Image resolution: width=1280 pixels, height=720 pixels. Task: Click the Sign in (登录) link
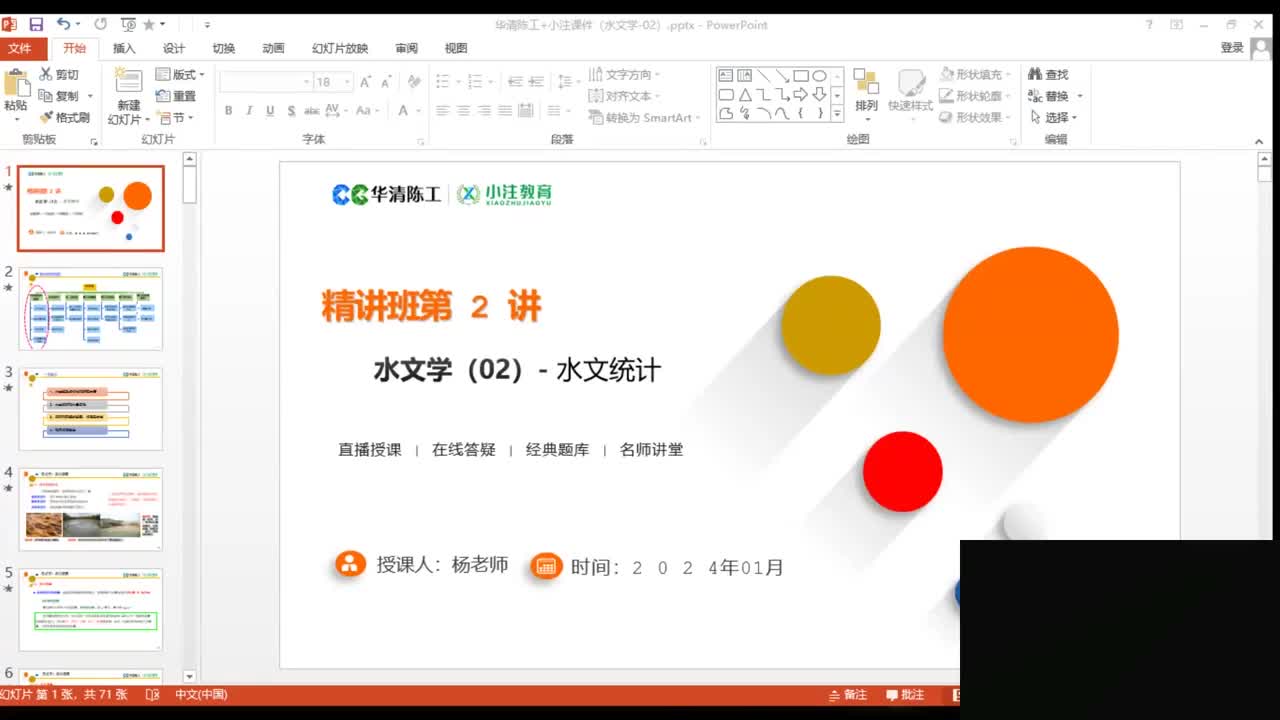1232,48
